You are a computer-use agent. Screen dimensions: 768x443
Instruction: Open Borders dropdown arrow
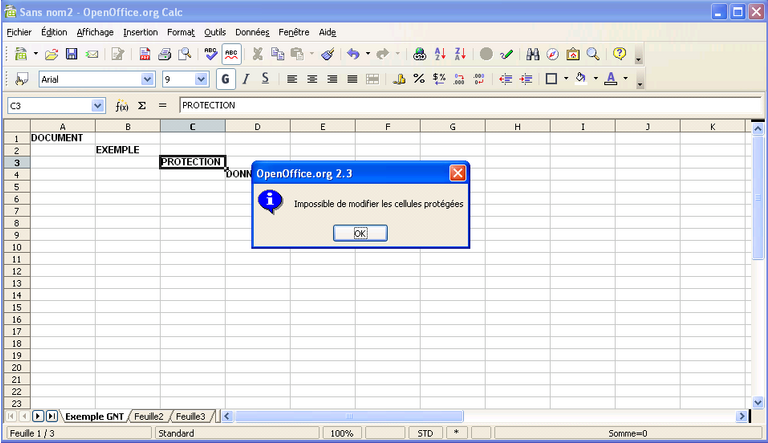click(x=566, y=78)
